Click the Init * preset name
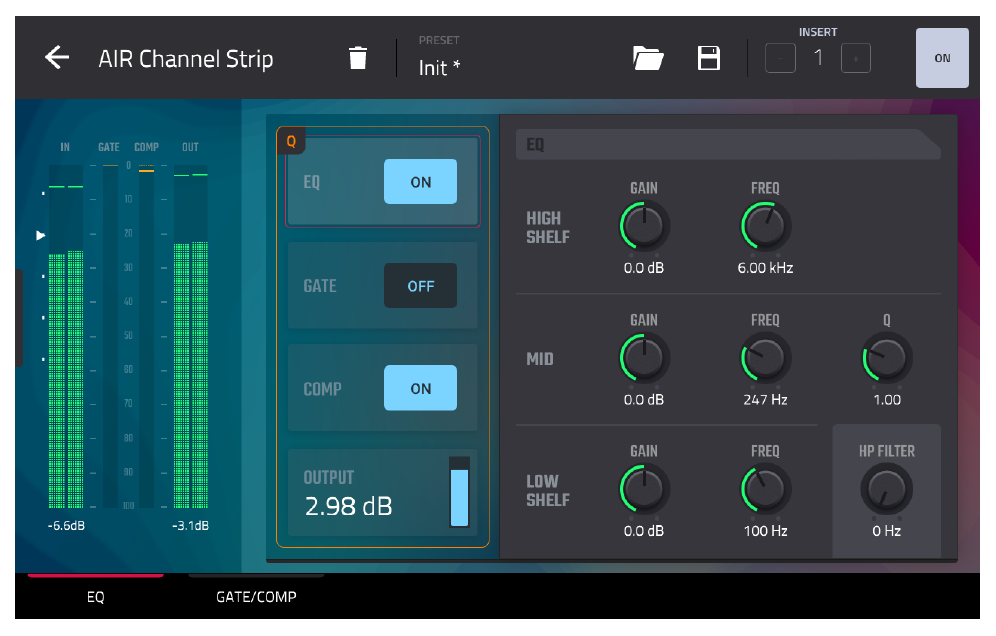Viewport: 996px width, 636px height. click(x=439, y=67)
